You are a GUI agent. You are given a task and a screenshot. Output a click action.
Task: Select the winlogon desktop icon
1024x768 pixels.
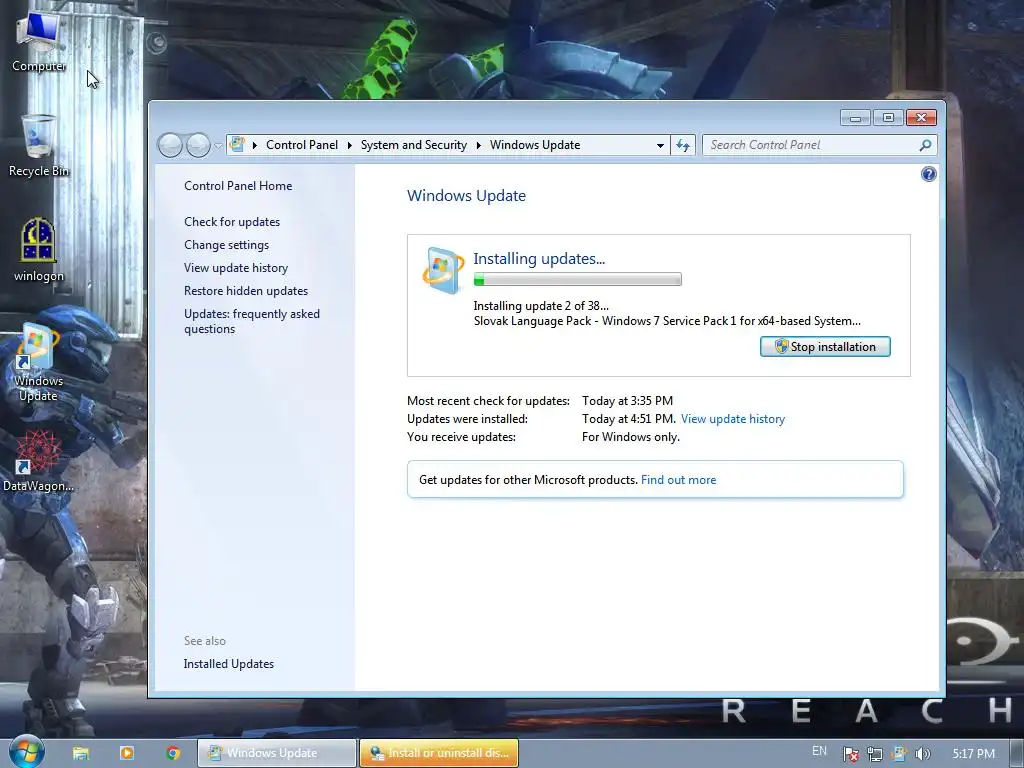point(39,250)
